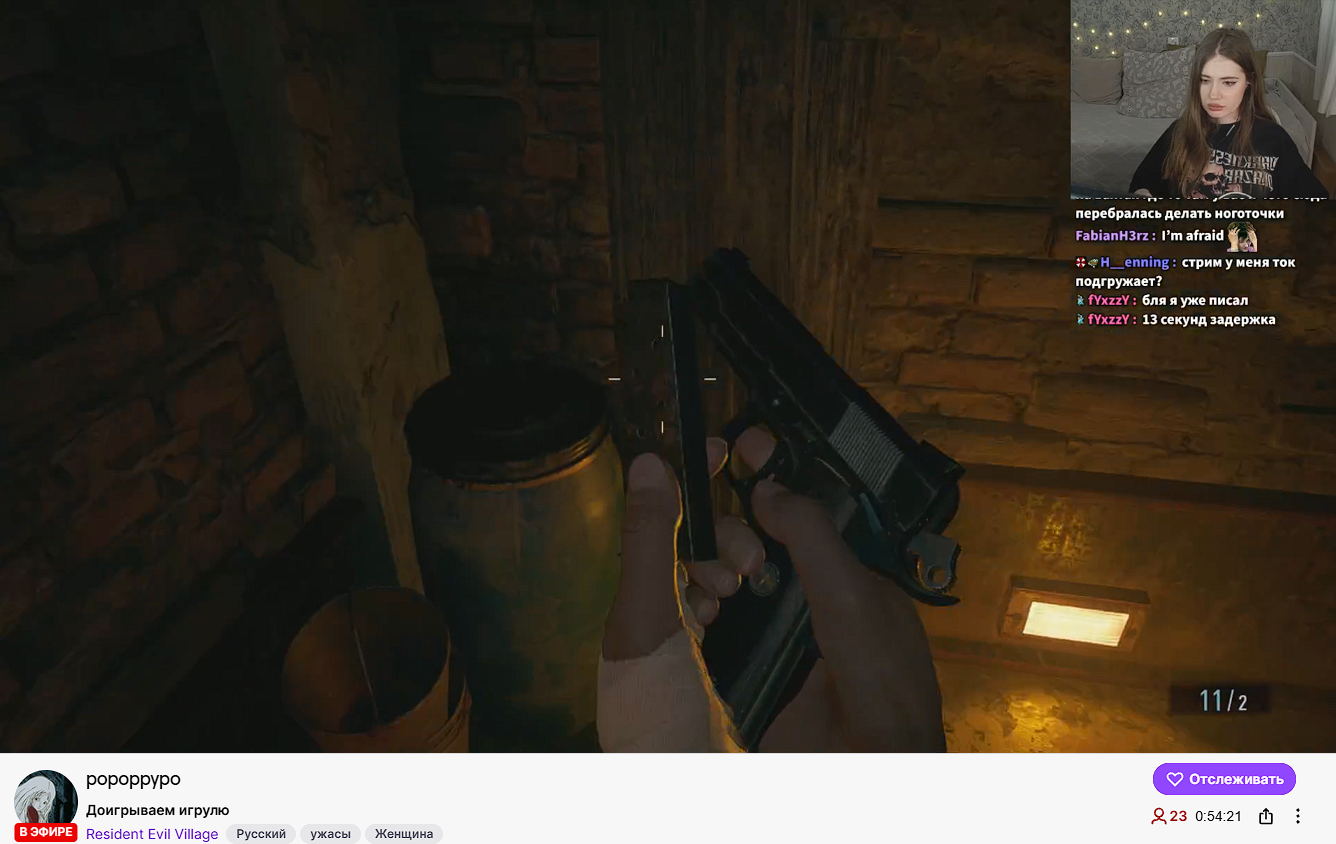Open the popoppypo channel name link
The width and height of the screenshot is (1336, 844).
pos(133,779)
